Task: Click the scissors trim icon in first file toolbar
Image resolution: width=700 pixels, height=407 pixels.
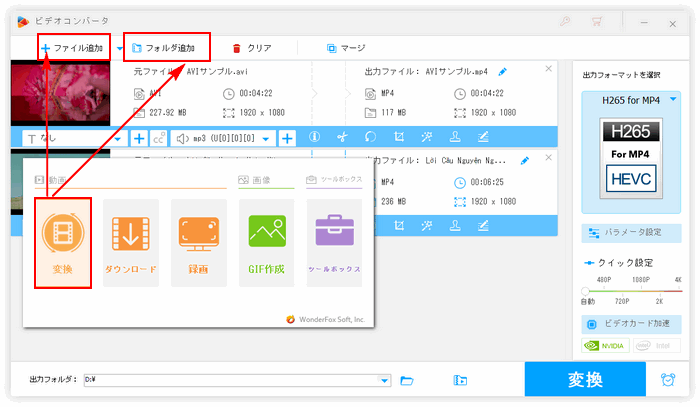Action: tap(341, 138)
